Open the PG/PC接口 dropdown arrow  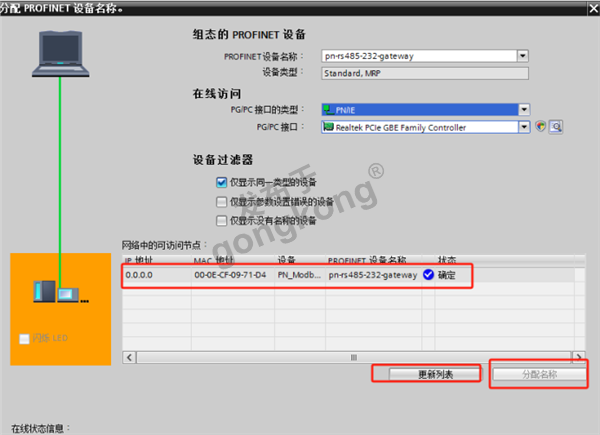click(x=524, y=127)
